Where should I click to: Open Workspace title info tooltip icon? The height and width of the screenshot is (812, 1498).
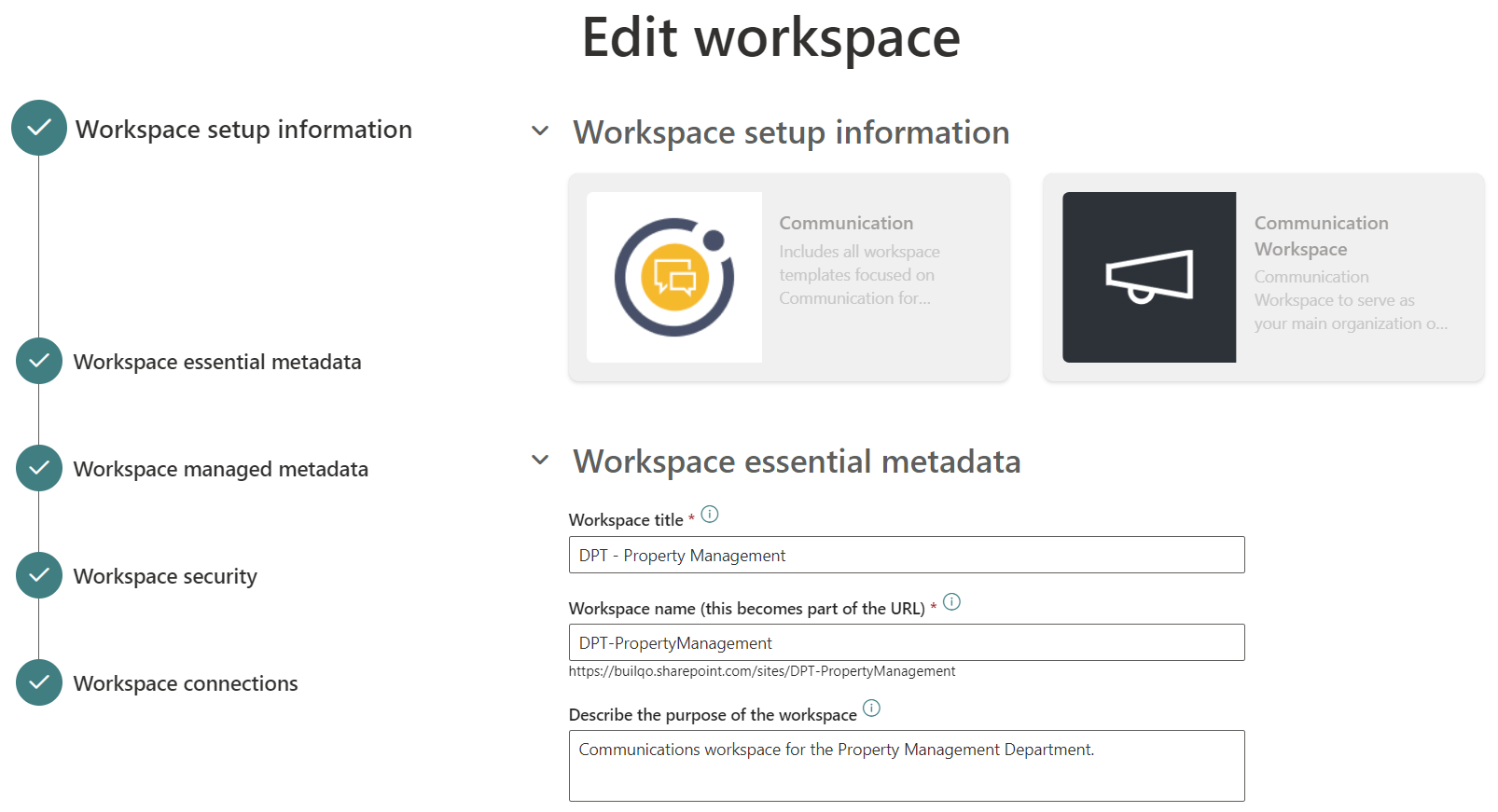pos(710,514)
